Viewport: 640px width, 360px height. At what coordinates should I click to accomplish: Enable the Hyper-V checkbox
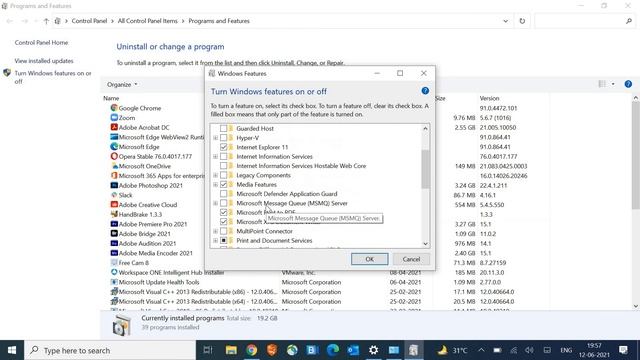[x=223, y=138]
